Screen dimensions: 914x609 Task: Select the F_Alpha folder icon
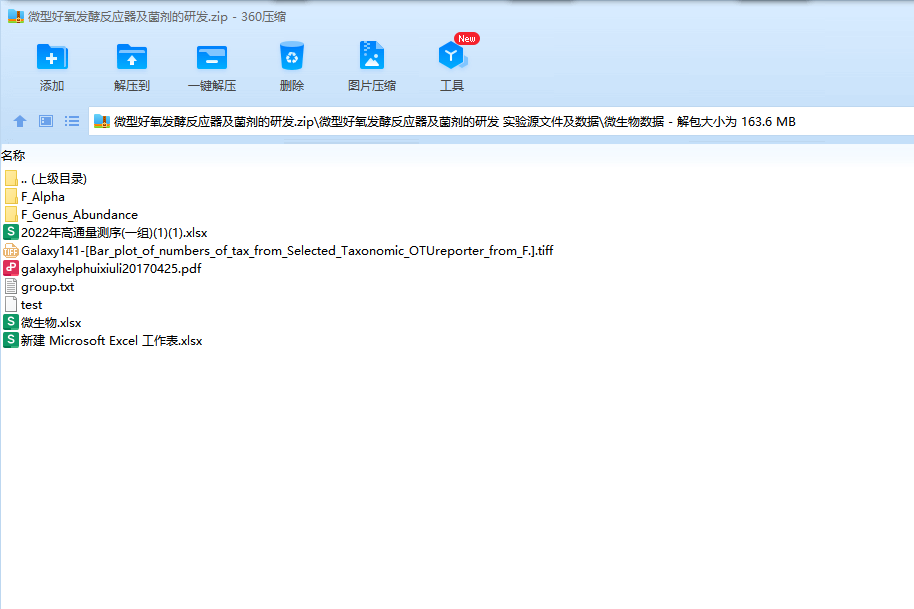tap(10, 196)
